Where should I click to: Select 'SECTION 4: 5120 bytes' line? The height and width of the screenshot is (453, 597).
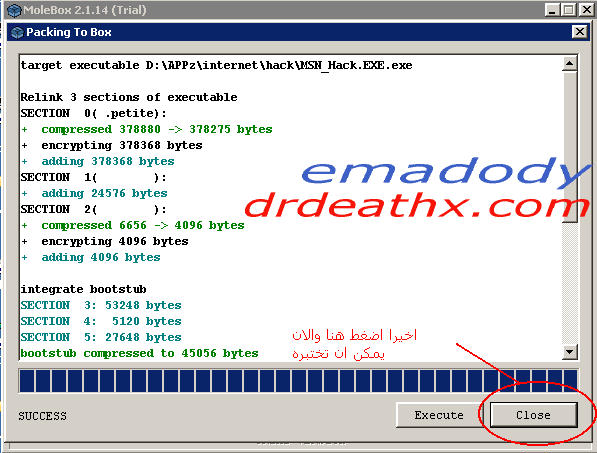click(101, 321)
